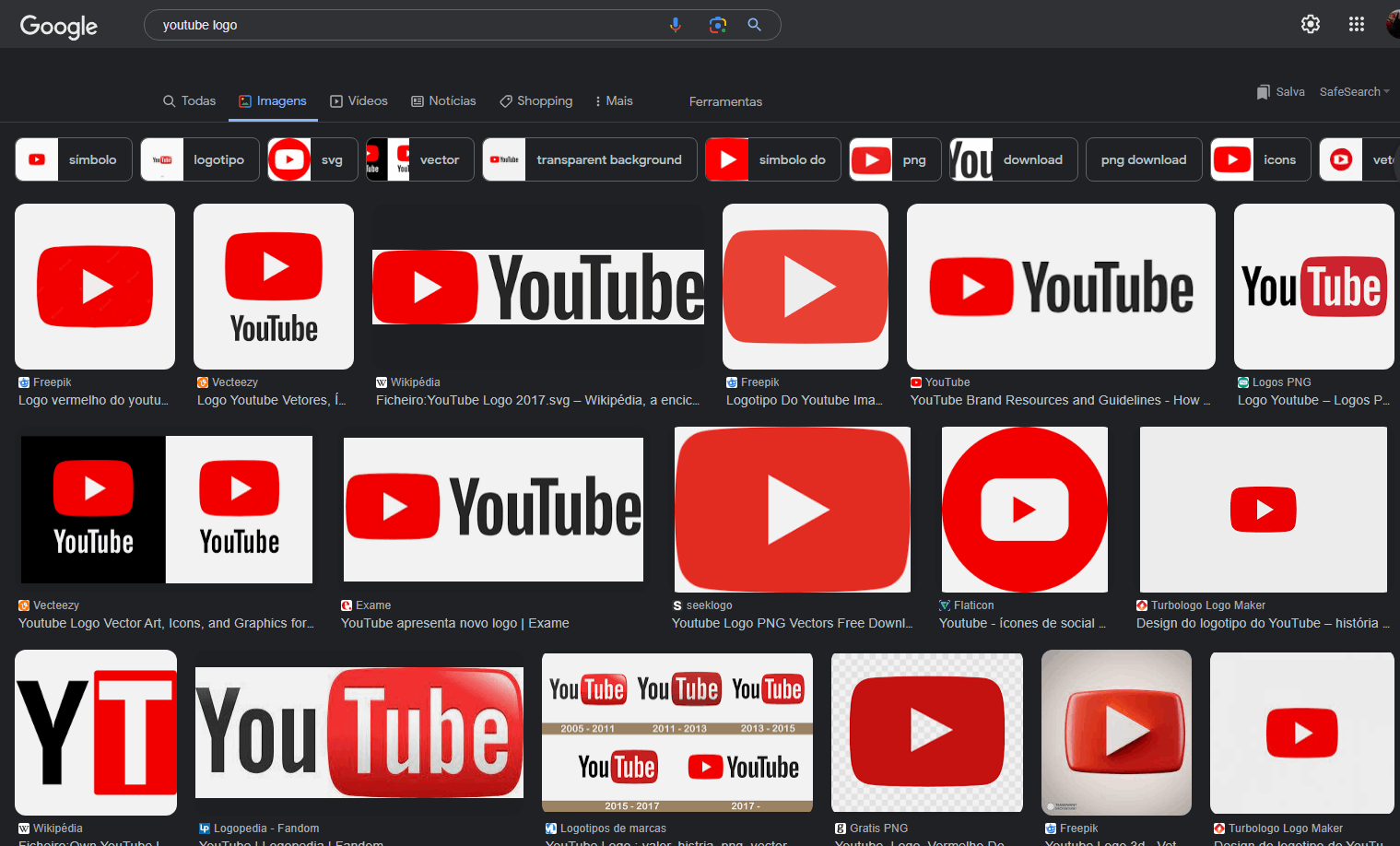Filter by the 'símbolo' chip

pos(74,159)
